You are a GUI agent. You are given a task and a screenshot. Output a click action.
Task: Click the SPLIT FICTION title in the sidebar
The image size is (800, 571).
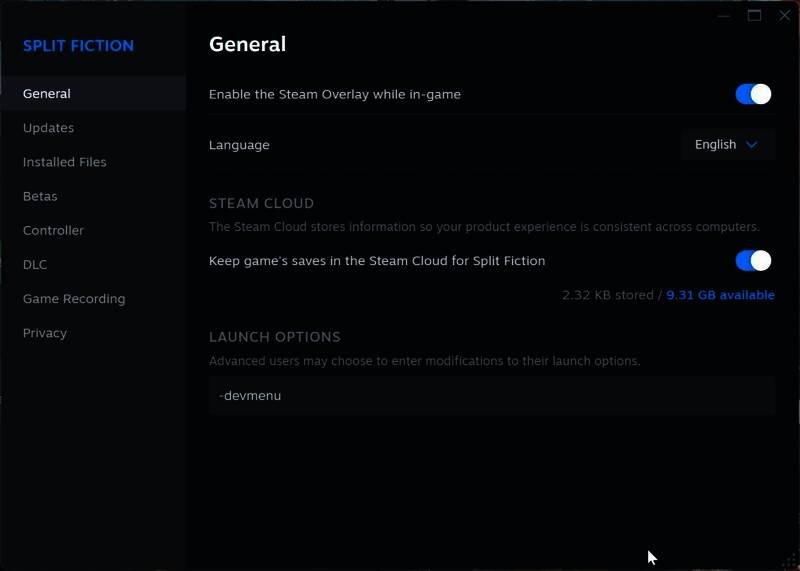(78, 46)
